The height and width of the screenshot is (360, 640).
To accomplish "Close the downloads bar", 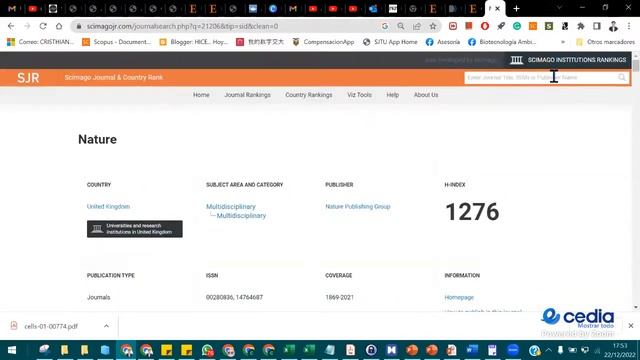I will coord(631,326).
